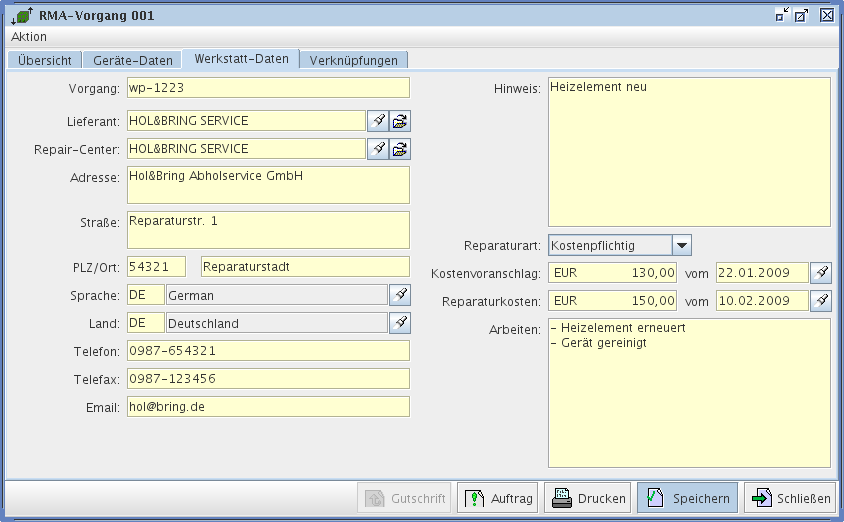Open the Aktion menu
844x522 pixels.
coord(29,36)
